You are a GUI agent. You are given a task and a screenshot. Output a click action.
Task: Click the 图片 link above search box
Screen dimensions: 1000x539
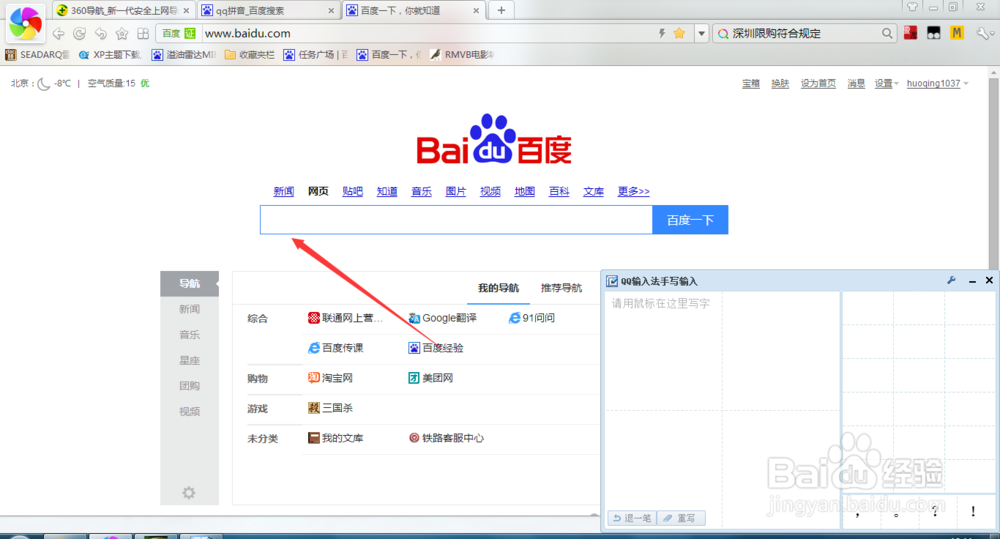click(x=455, y=191)
